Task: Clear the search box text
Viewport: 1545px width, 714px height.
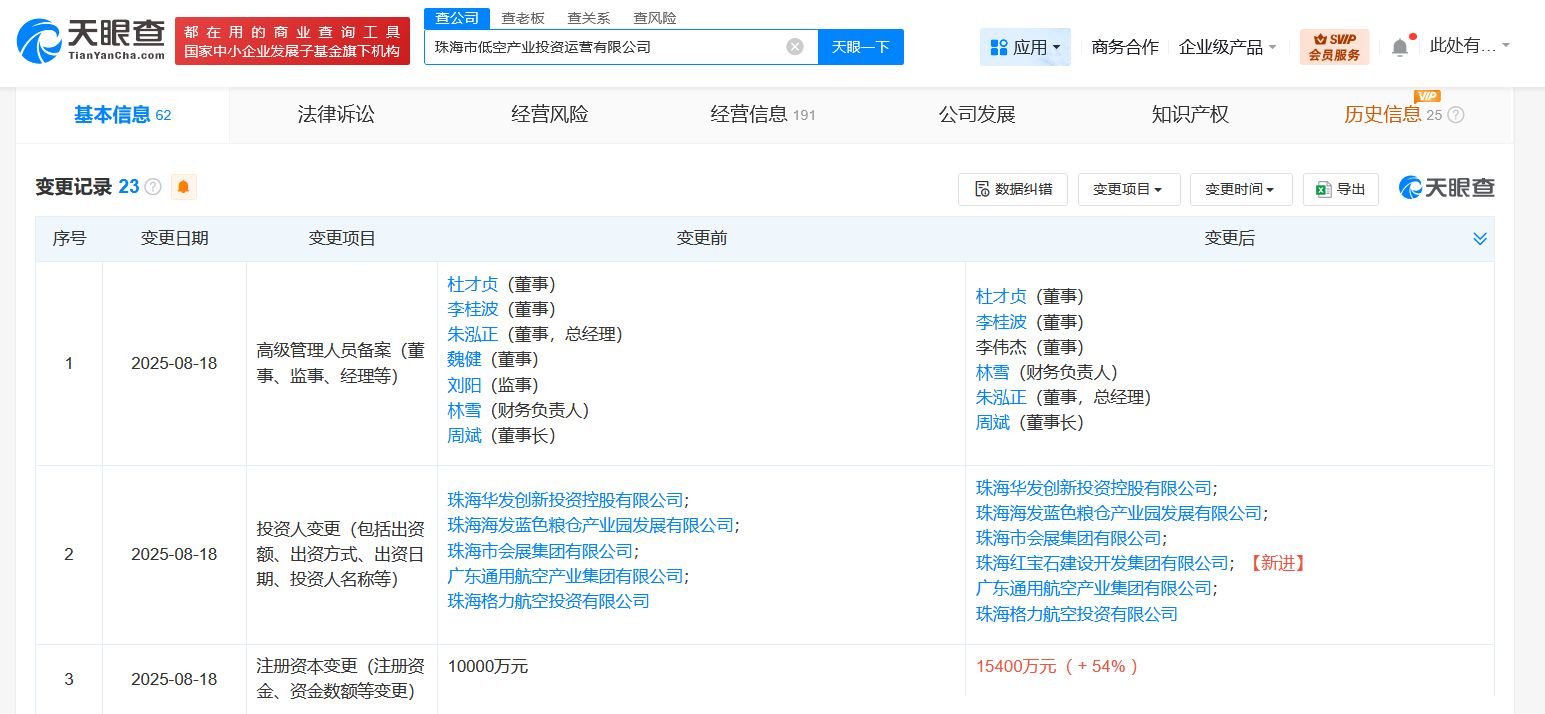Action: click(x=795, y=47)
